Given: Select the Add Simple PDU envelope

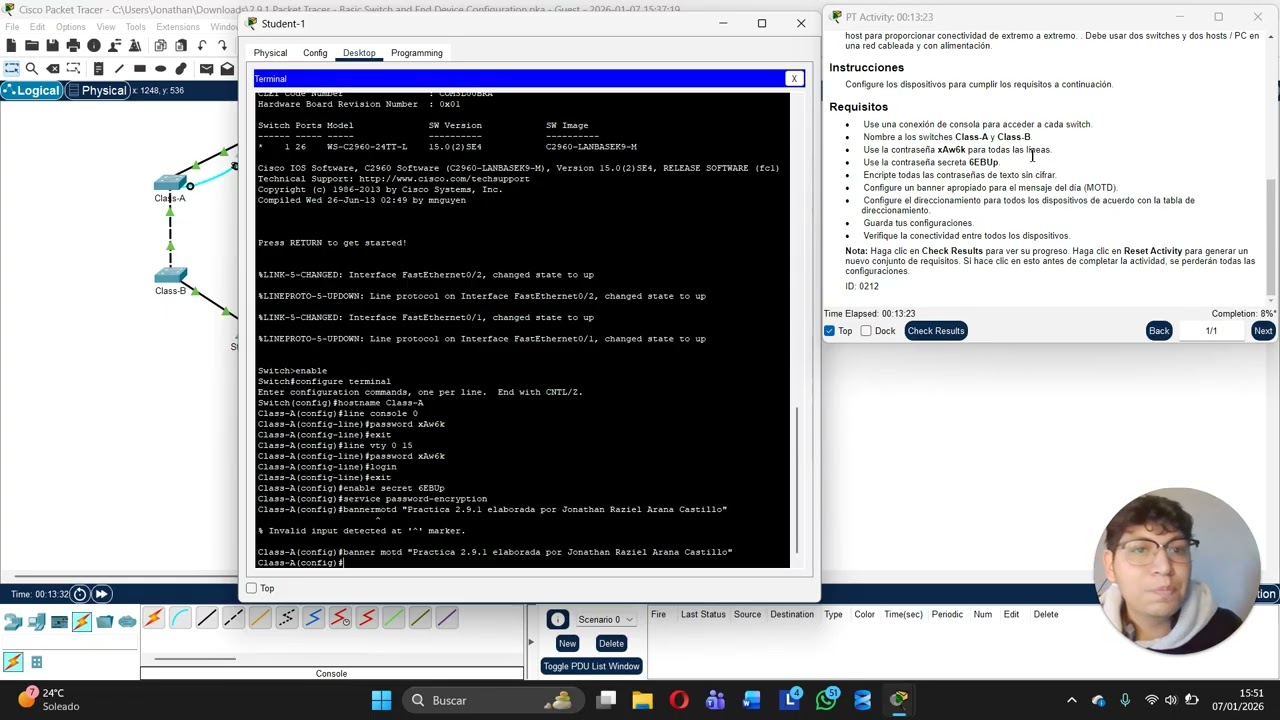Looking at the screenshot, I should (206, 68).
